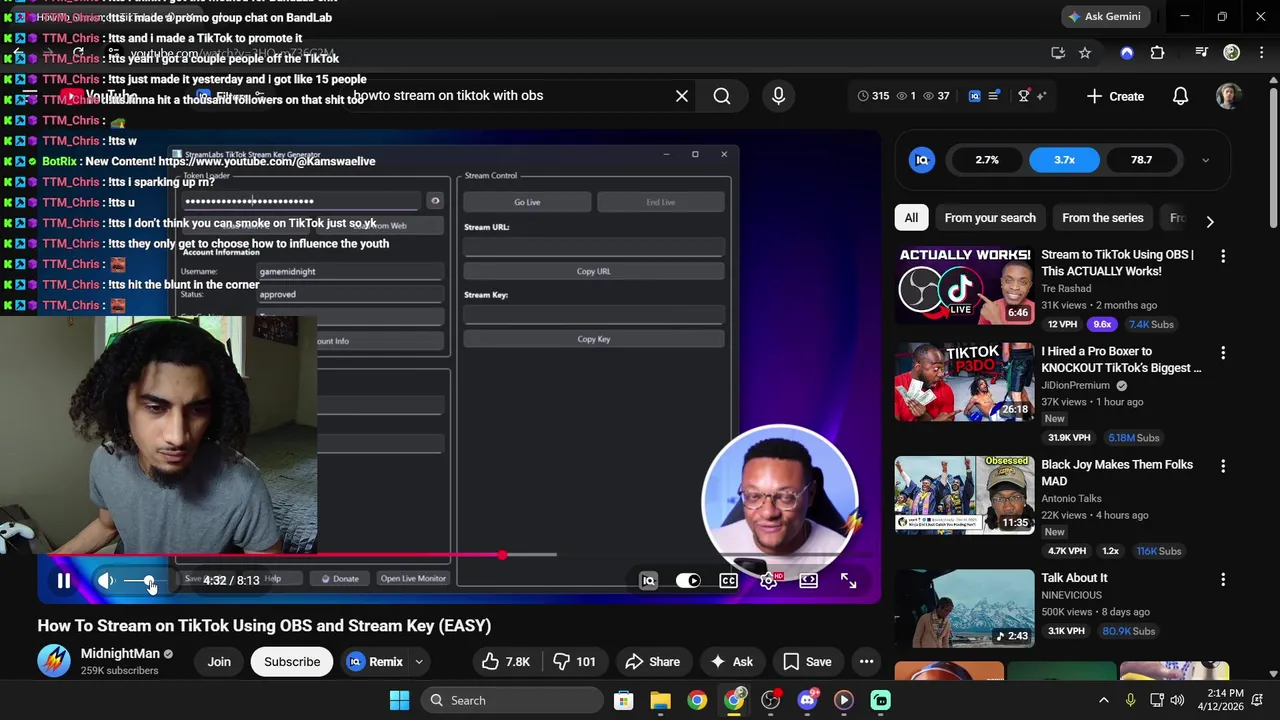Bookmark this page with the star

[1085, 53]
